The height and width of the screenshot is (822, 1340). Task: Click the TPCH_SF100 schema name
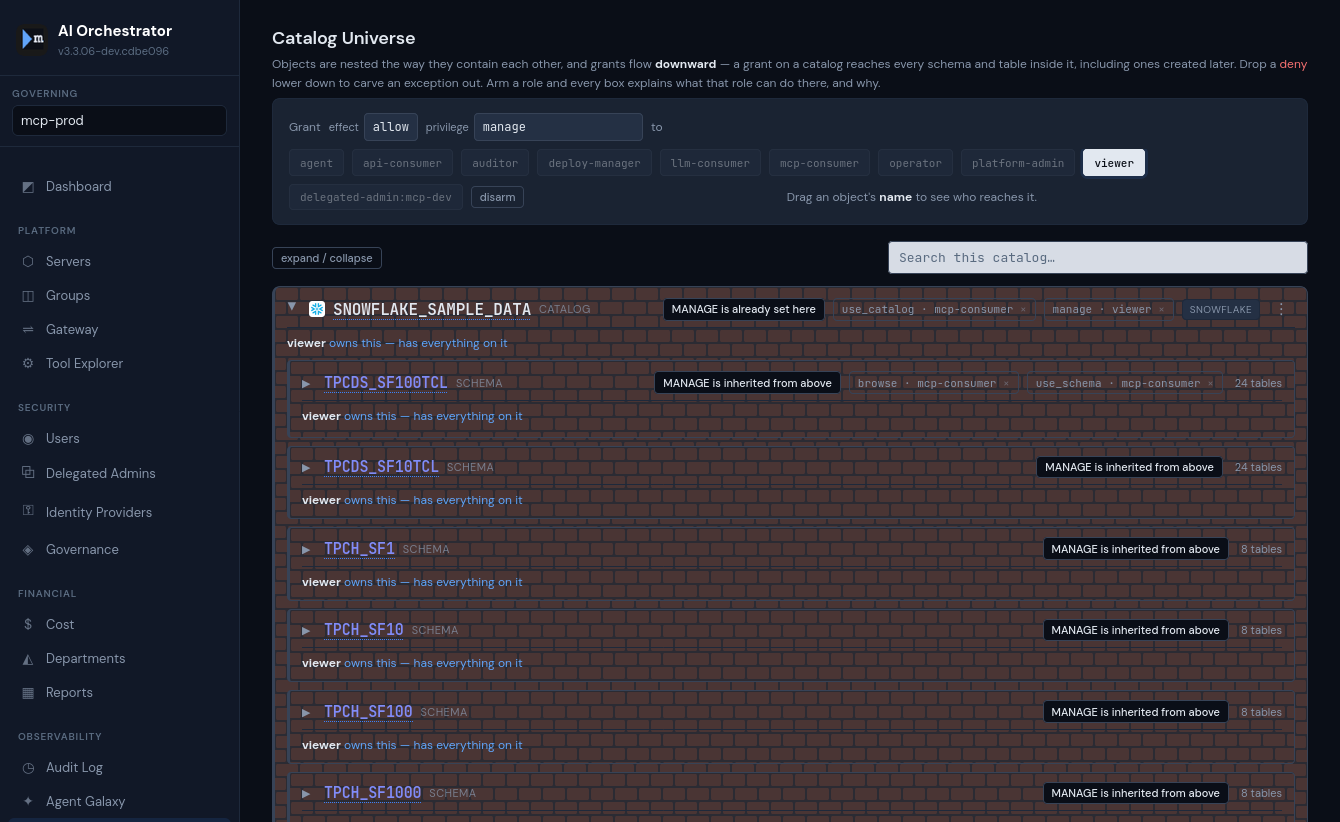tap(368, 713)
